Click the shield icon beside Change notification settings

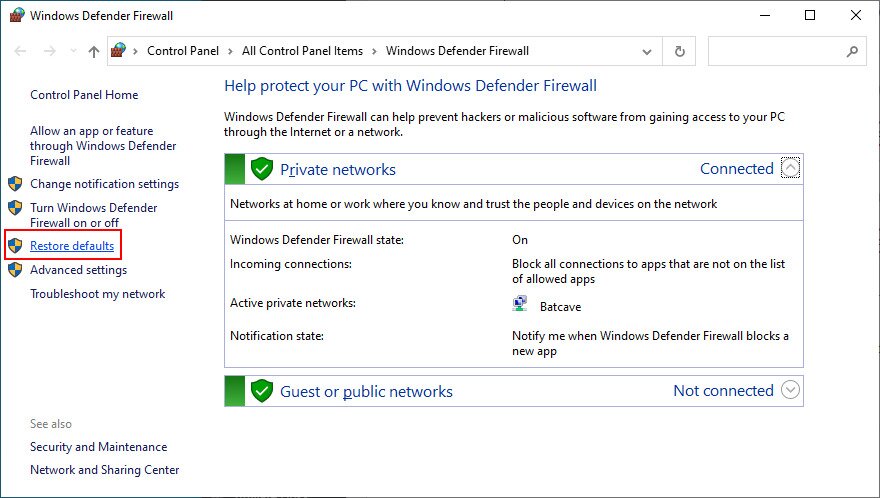coord(15,184)
